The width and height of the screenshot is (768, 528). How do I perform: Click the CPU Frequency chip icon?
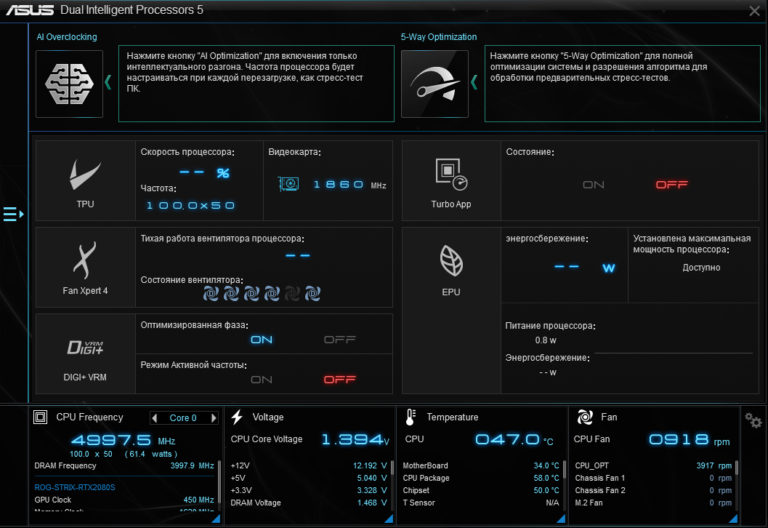(40, 417)
